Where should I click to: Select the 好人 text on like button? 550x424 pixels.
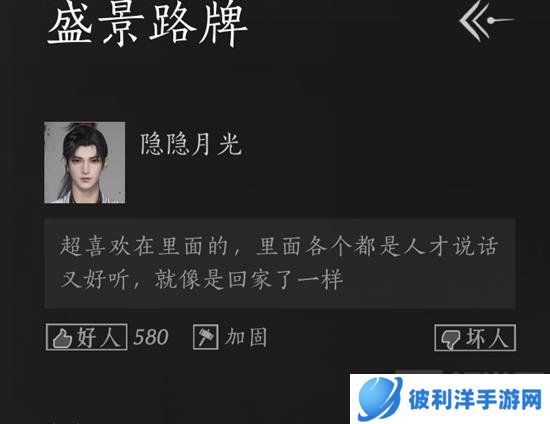99,337
